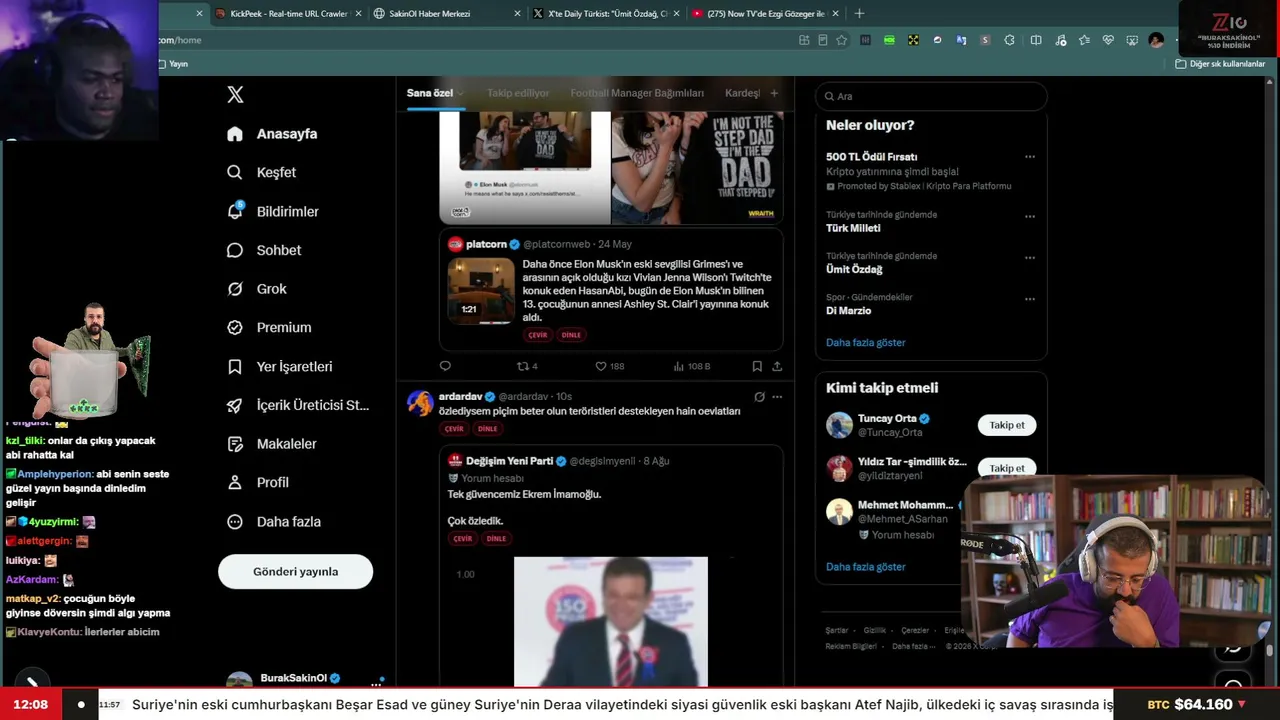Screen dimensions: 1280x720
Task: Follow Yıldız Tar with Takip et
Action: pyautogui.click(x=1007, y=468)
